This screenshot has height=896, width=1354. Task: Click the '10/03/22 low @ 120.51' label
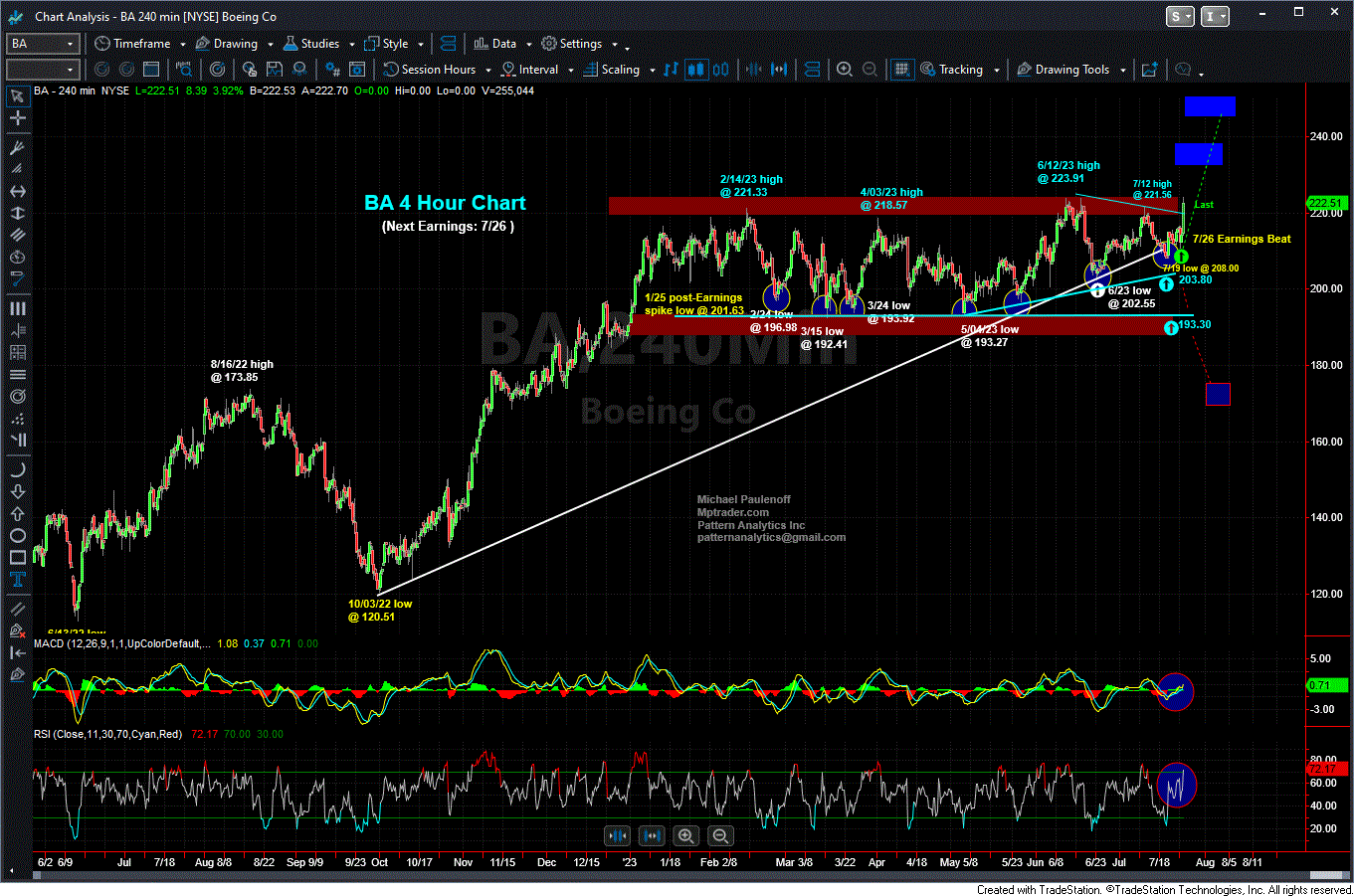[379, 611]
